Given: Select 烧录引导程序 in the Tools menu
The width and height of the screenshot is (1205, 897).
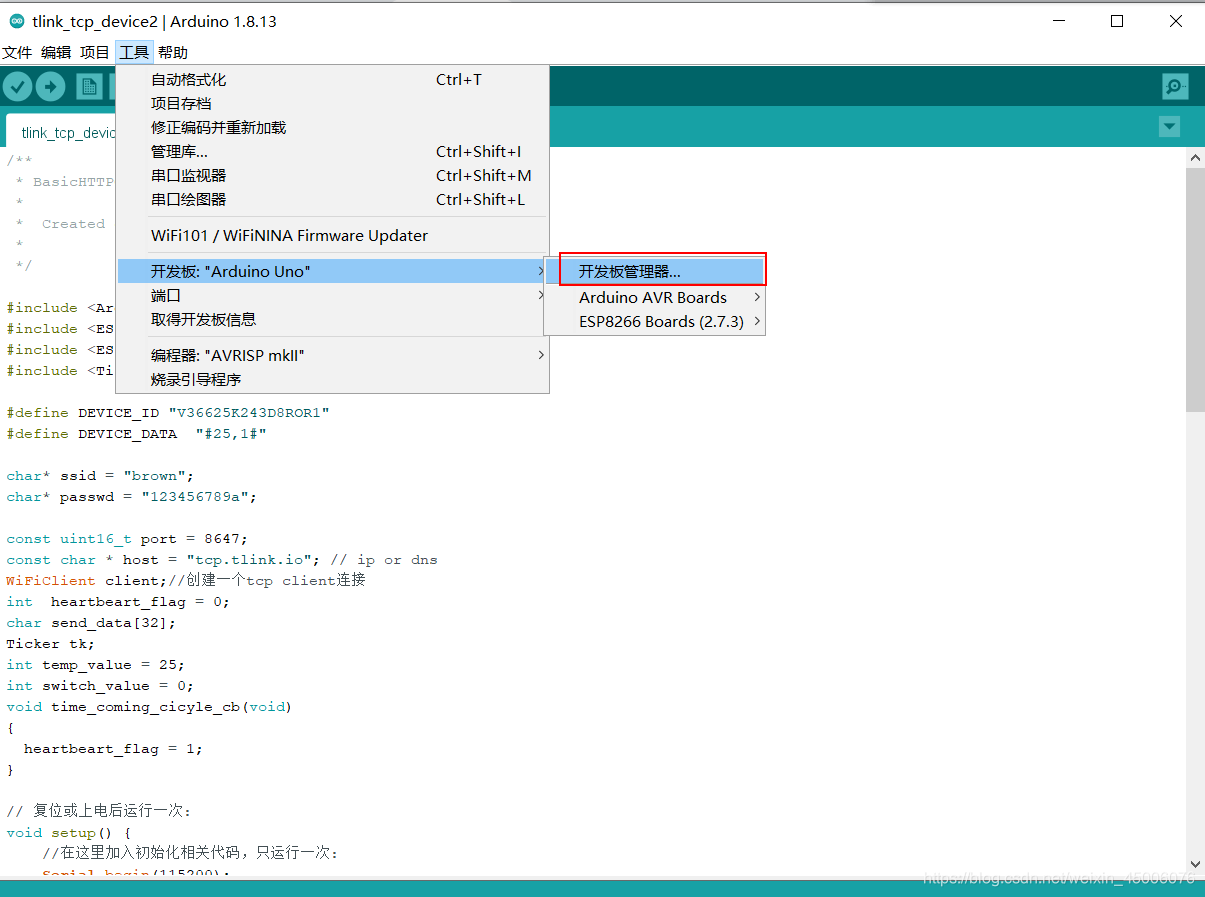Looking at the screenshot, I should [197, 380].
